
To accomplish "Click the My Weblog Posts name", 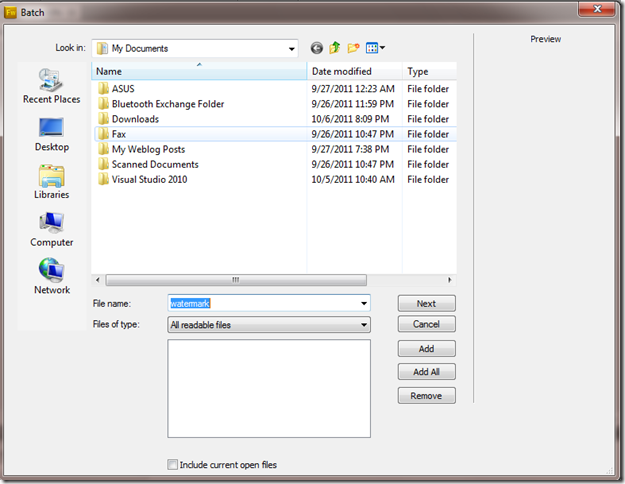I will click(148, 149).
